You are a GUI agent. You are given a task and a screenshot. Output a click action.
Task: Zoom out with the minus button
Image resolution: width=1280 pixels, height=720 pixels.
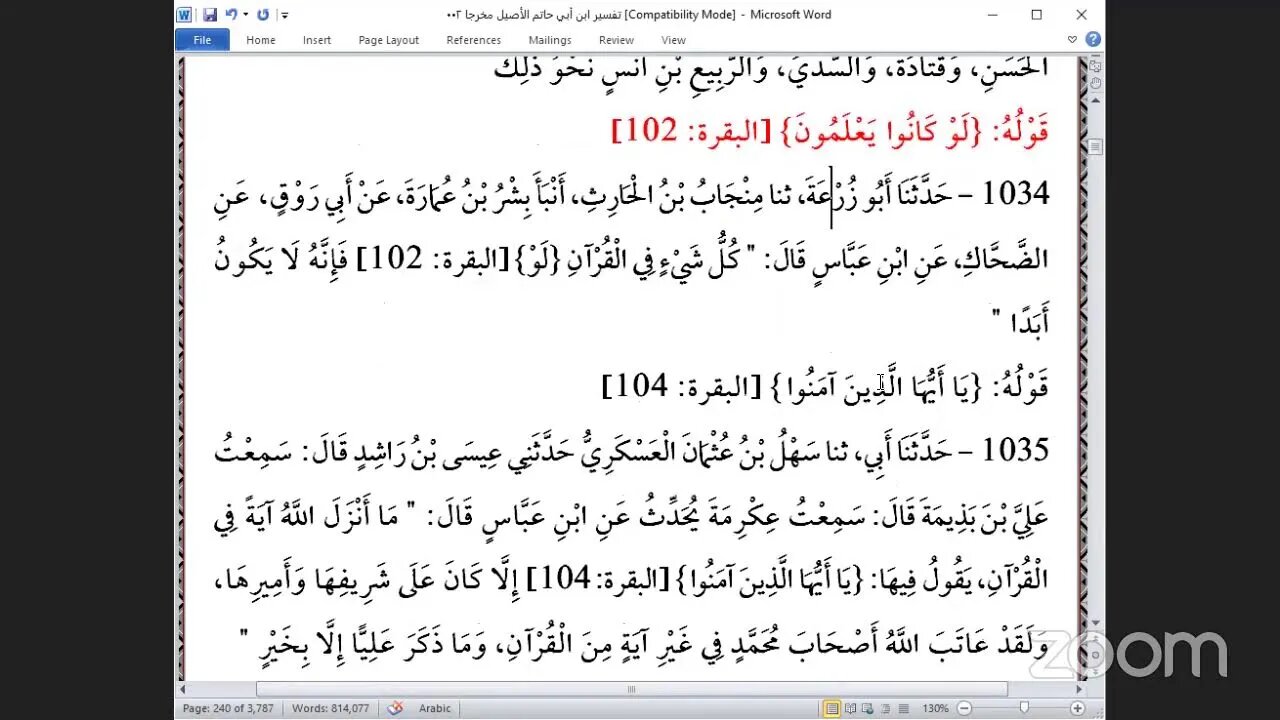(x=963, y=708)
